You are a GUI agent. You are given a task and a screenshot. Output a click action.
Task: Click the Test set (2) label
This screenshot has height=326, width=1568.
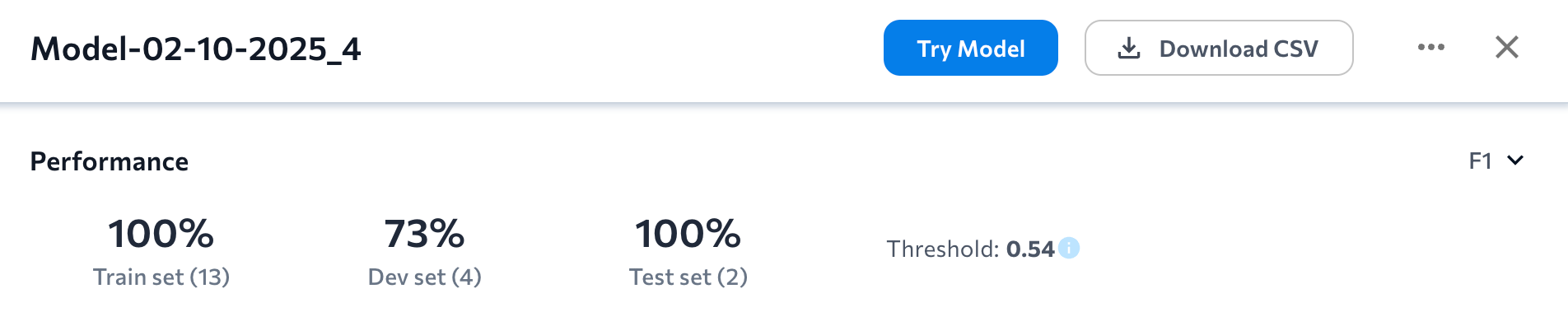[x=688, y=277]
